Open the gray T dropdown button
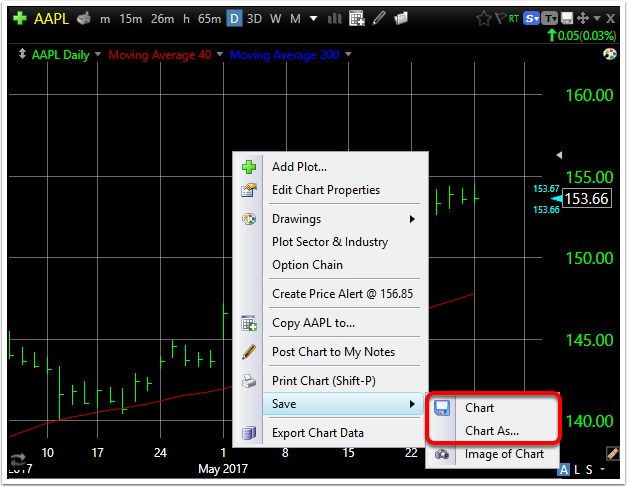627x487 pixels. point(550,18)
